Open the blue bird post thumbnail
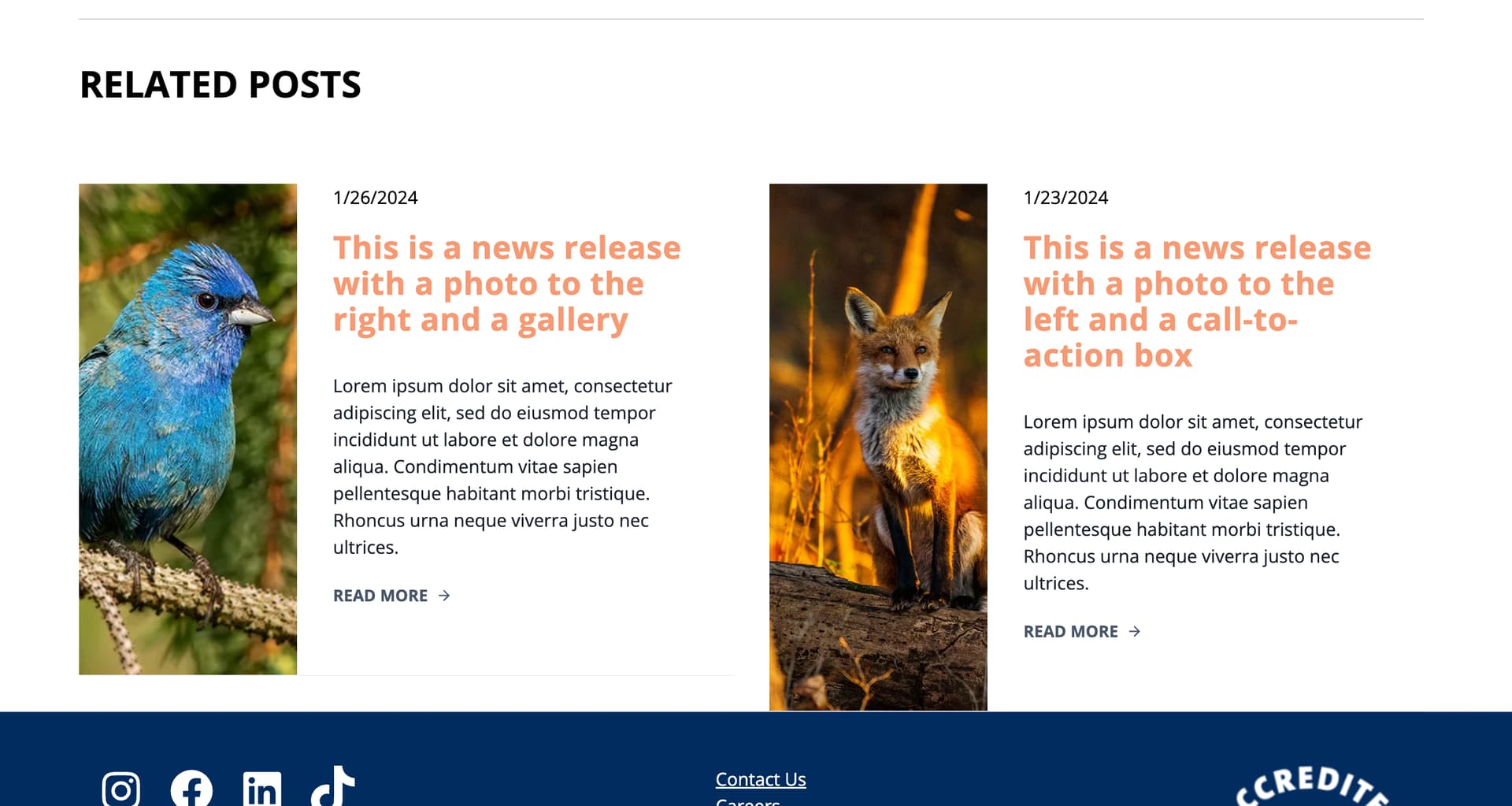 187,429
